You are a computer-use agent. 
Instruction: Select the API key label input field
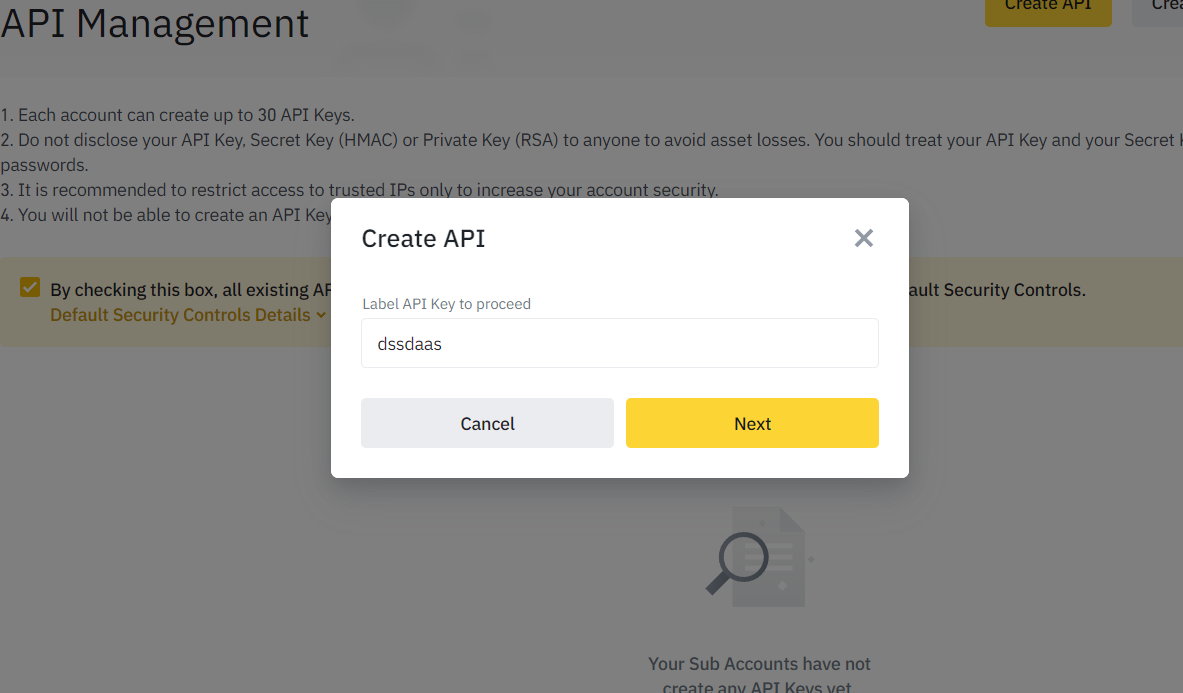(x=619, y=342)
